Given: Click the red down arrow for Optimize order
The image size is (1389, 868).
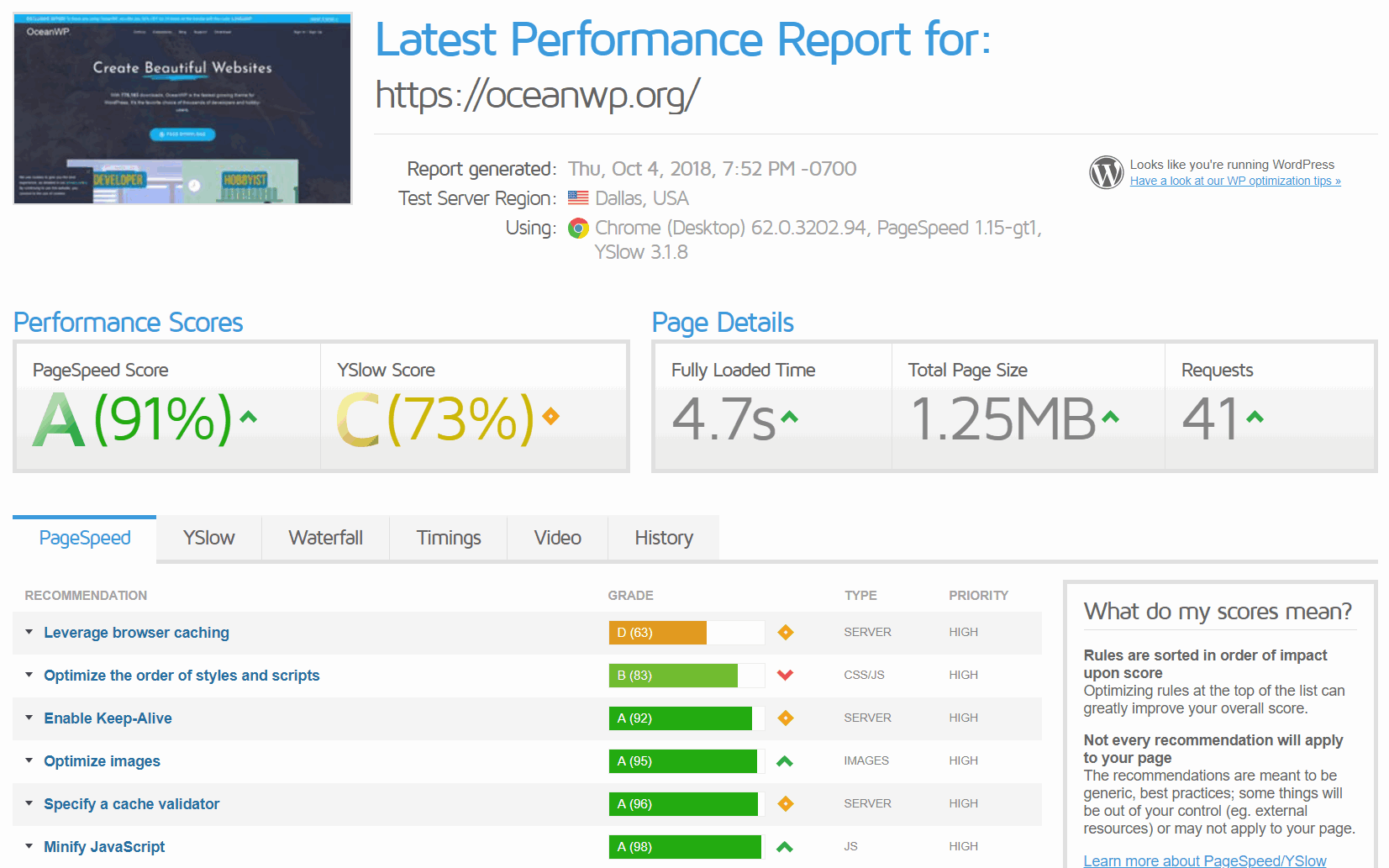Looking at the screenshot, I should coord(786,675).
